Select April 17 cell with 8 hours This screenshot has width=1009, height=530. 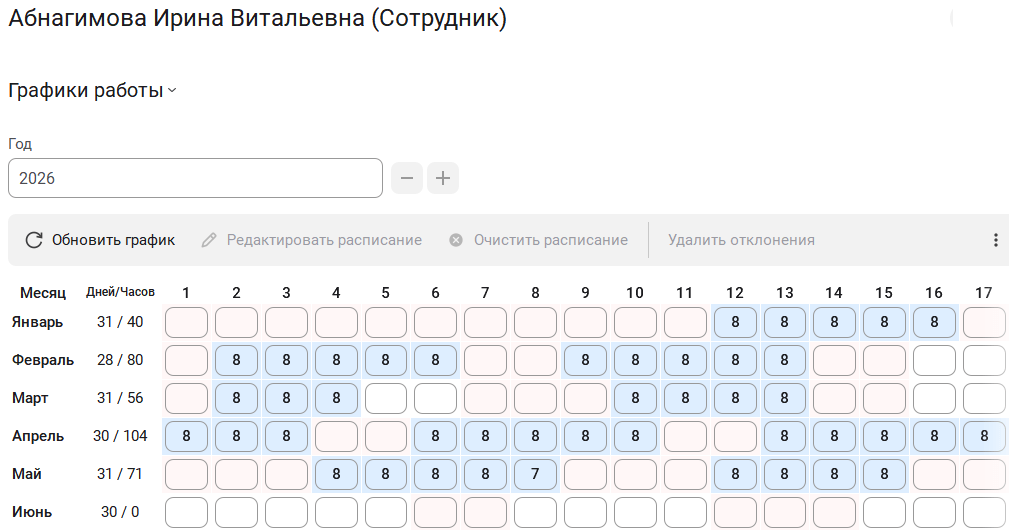pos(984,436)
